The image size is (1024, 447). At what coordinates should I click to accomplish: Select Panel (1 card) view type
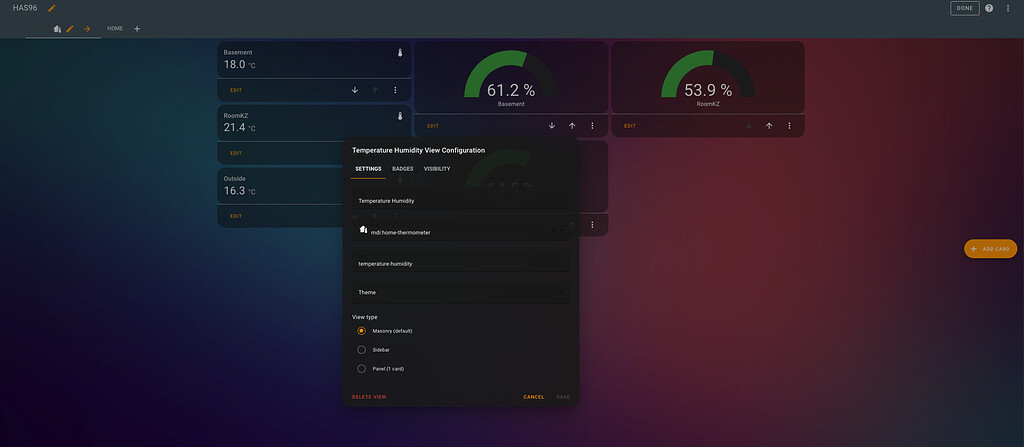362,369
